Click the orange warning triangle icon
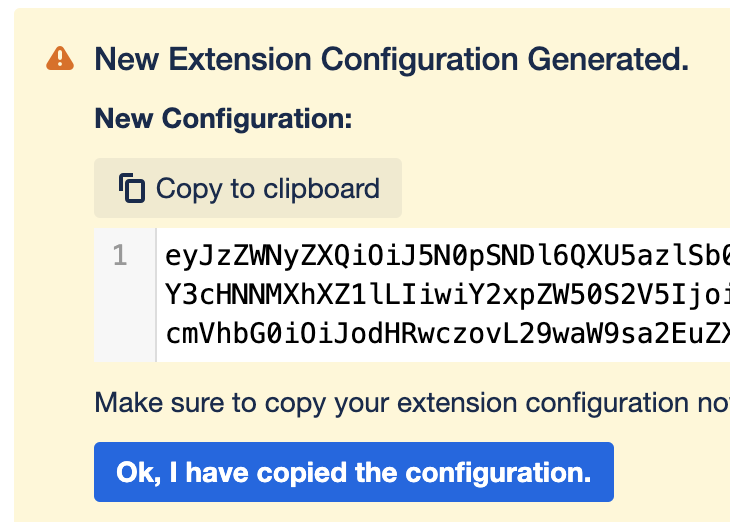 (60, 59)
